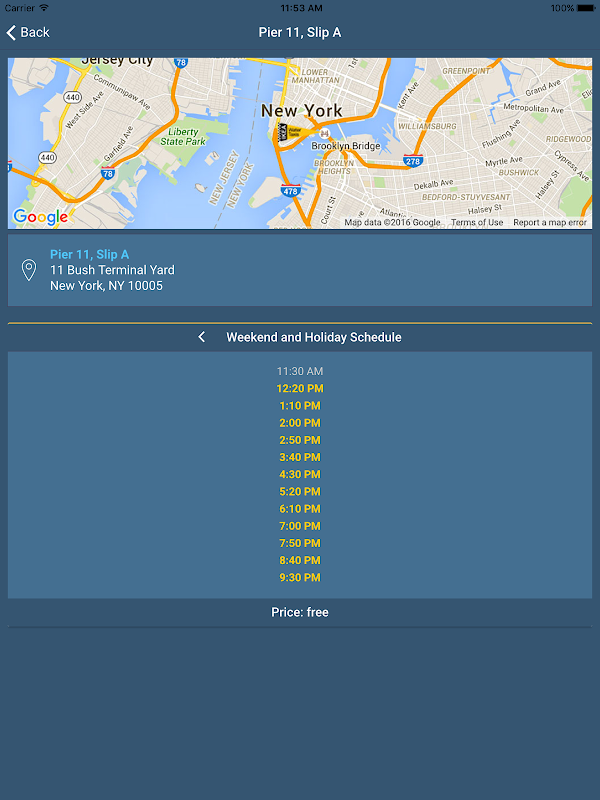Click the location pin icon beside address
The image size is (600, 800).
coord(29,270)
